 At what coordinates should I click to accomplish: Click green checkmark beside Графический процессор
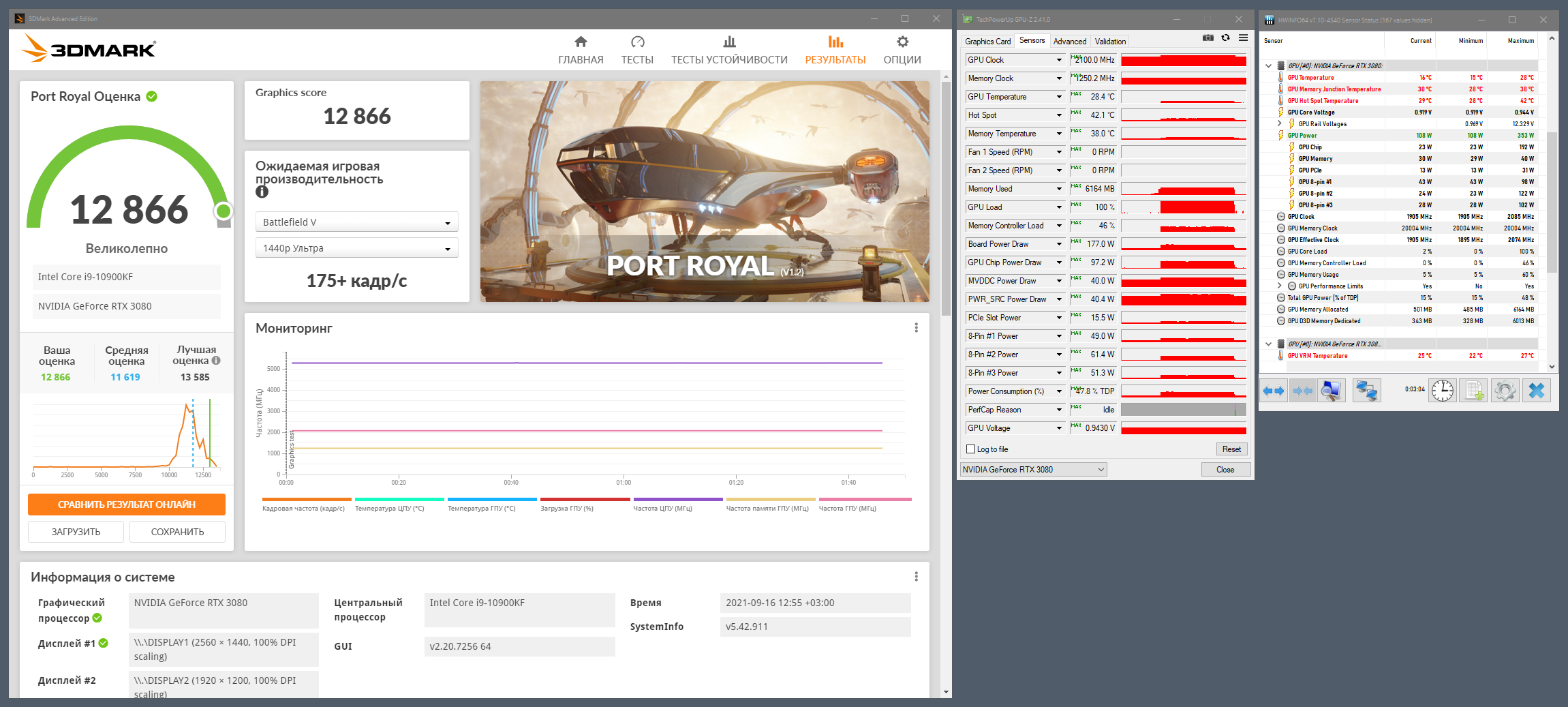click(x=97, y=618)
